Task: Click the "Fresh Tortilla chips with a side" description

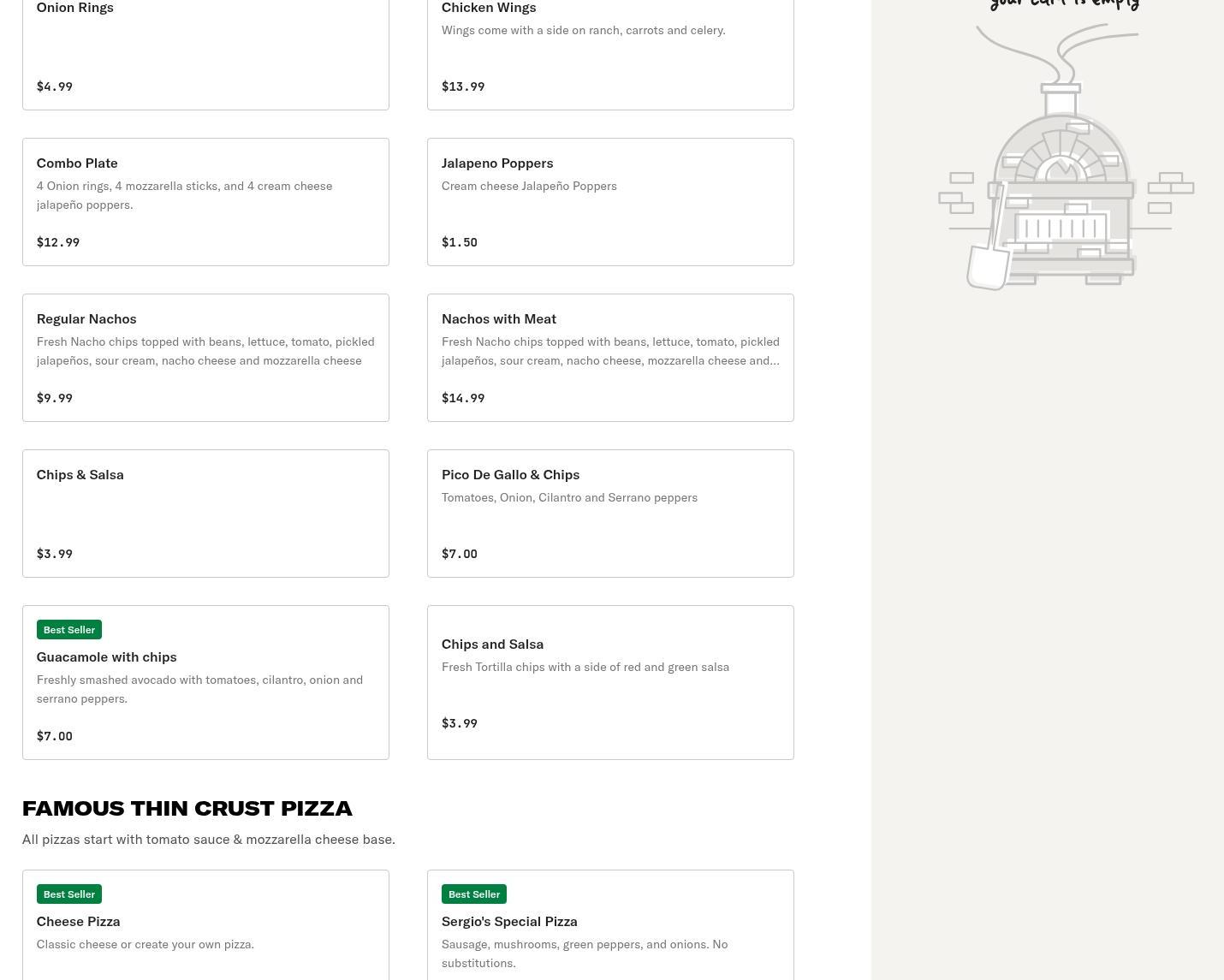Action: point(585,667)
